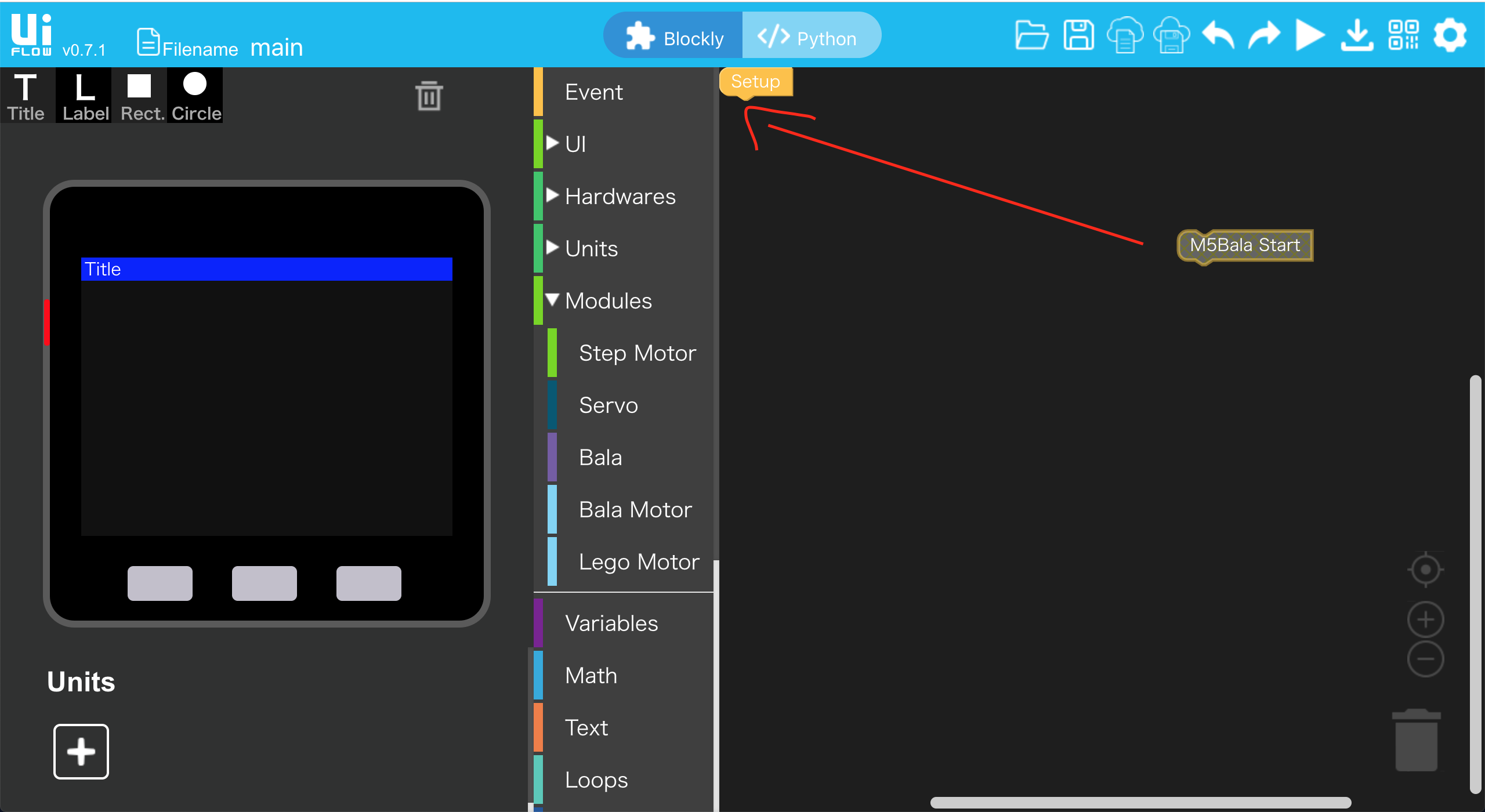
Task: Click the Save floppy disk icon
Action: pyautogui.click(x=1078, y=36)
